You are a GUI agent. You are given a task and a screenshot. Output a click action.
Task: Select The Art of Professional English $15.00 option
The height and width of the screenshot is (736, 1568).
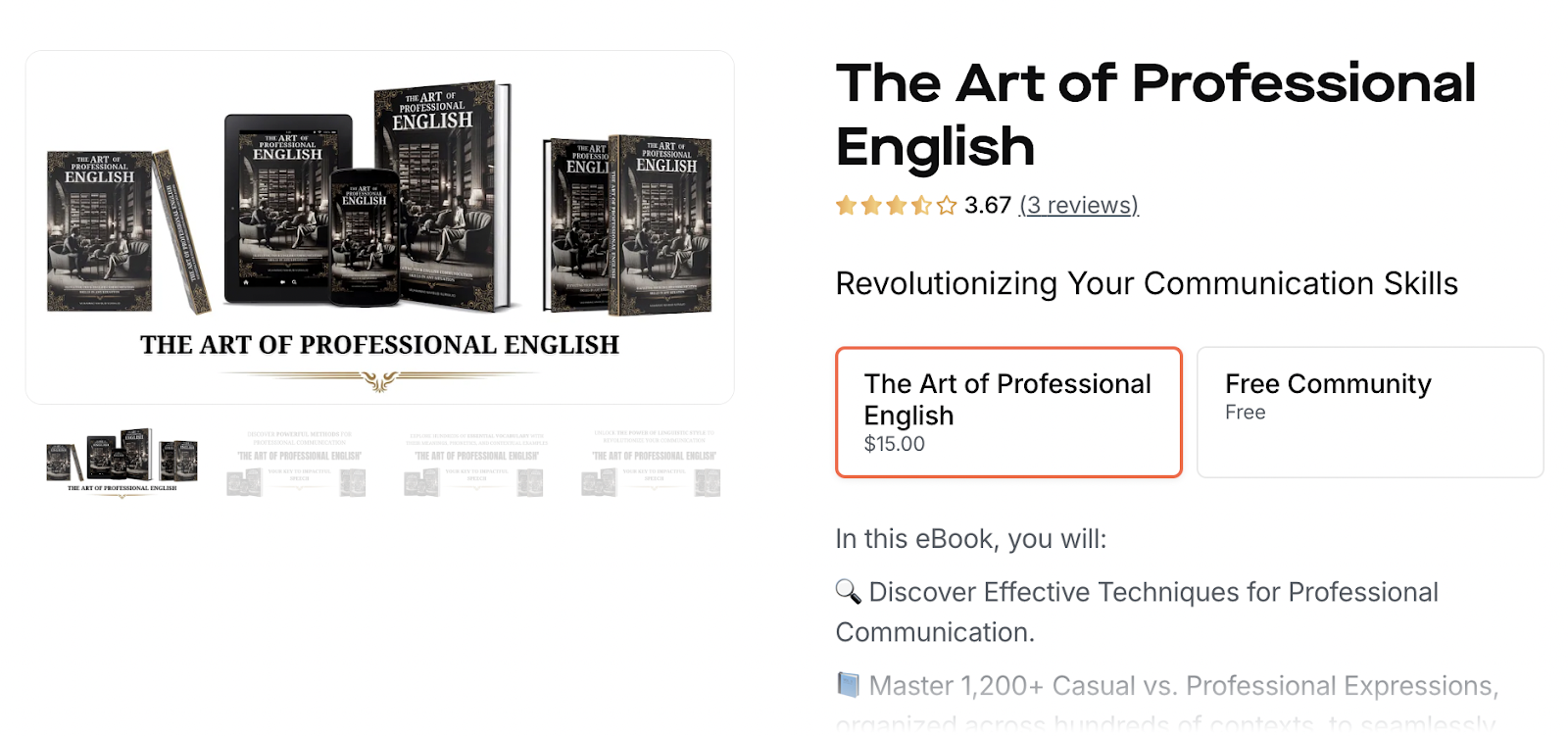1008,411
